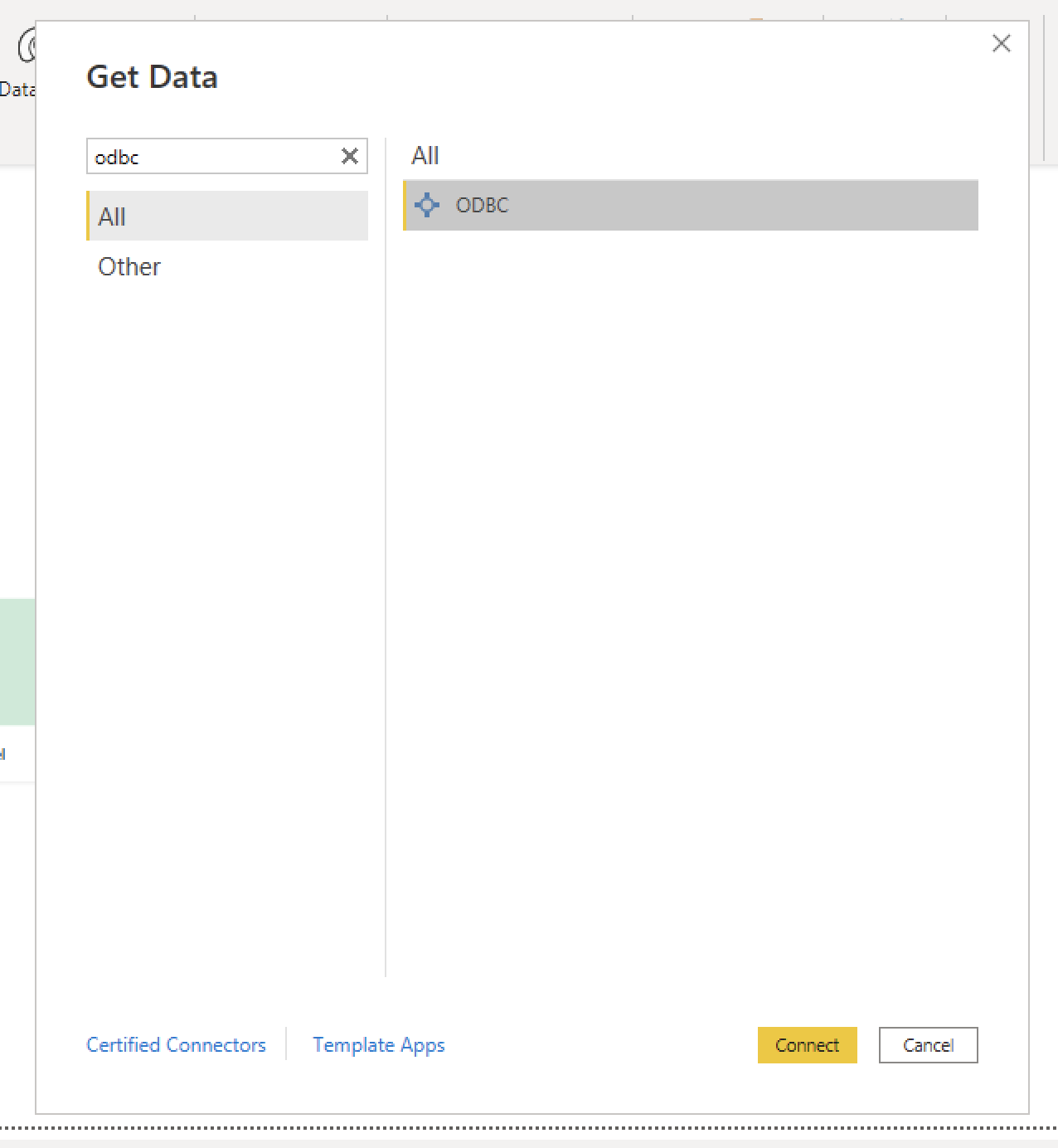Screen dimensions: 1058x1148
Task: Click the All heading above results
Action: point(425,155)
